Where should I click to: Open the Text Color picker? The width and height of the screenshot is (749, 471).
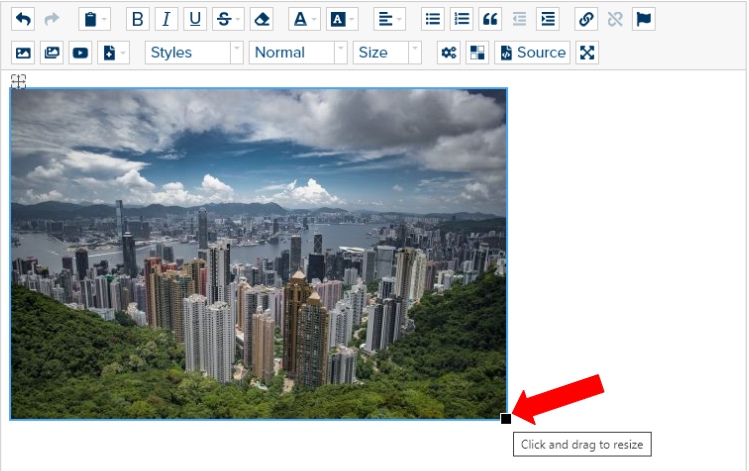coord(304,19)
